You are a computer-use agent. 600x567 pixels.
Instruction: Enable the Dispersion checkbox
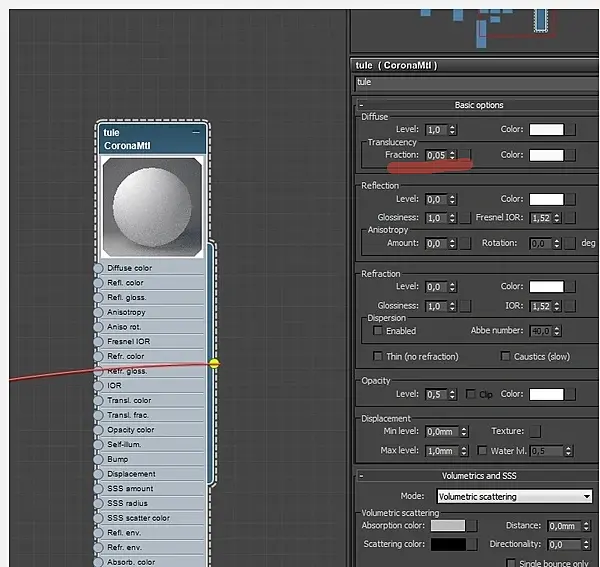click(378, 331)
